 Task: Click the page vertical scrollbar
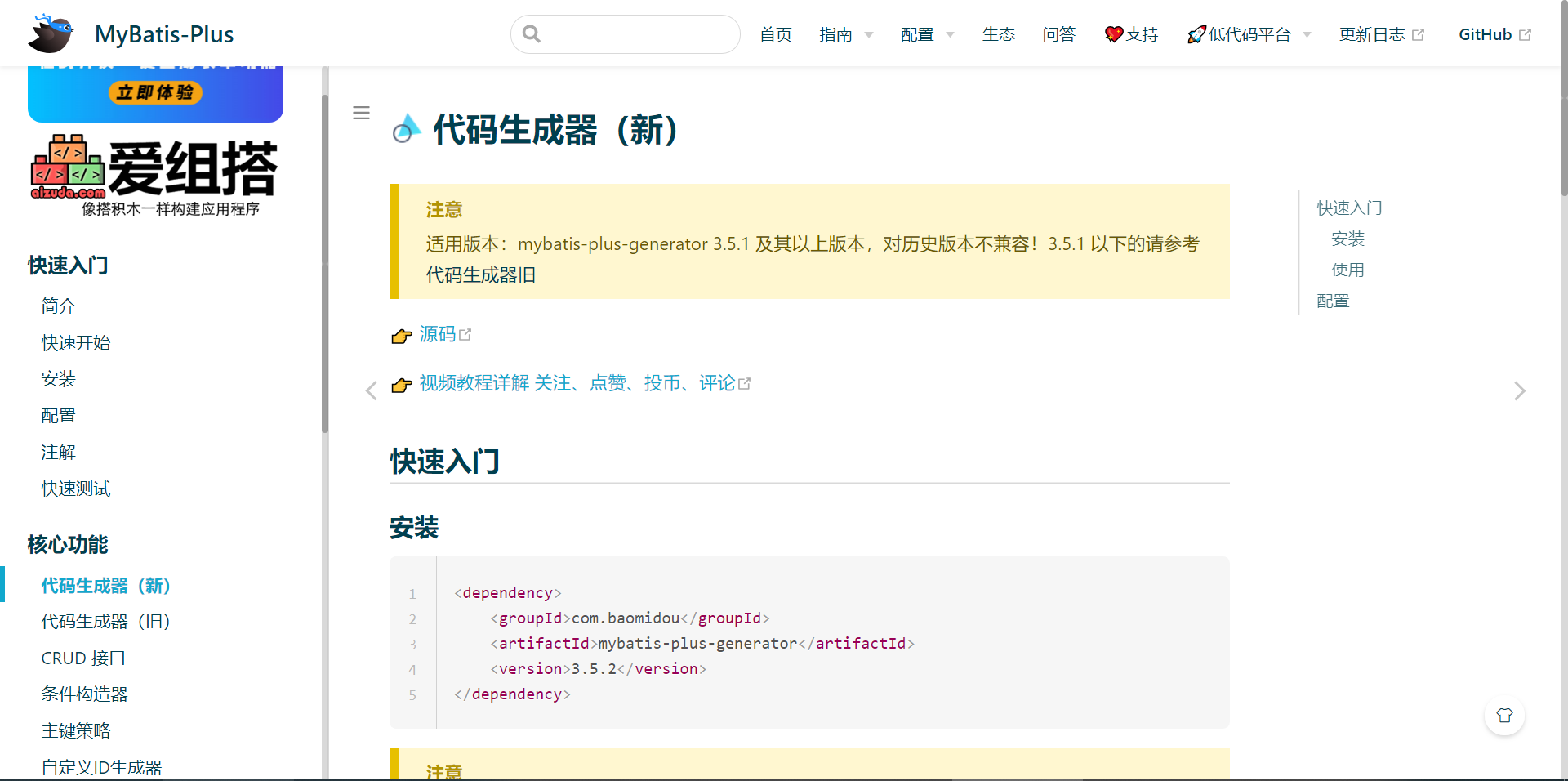(x=1564, y=98)
